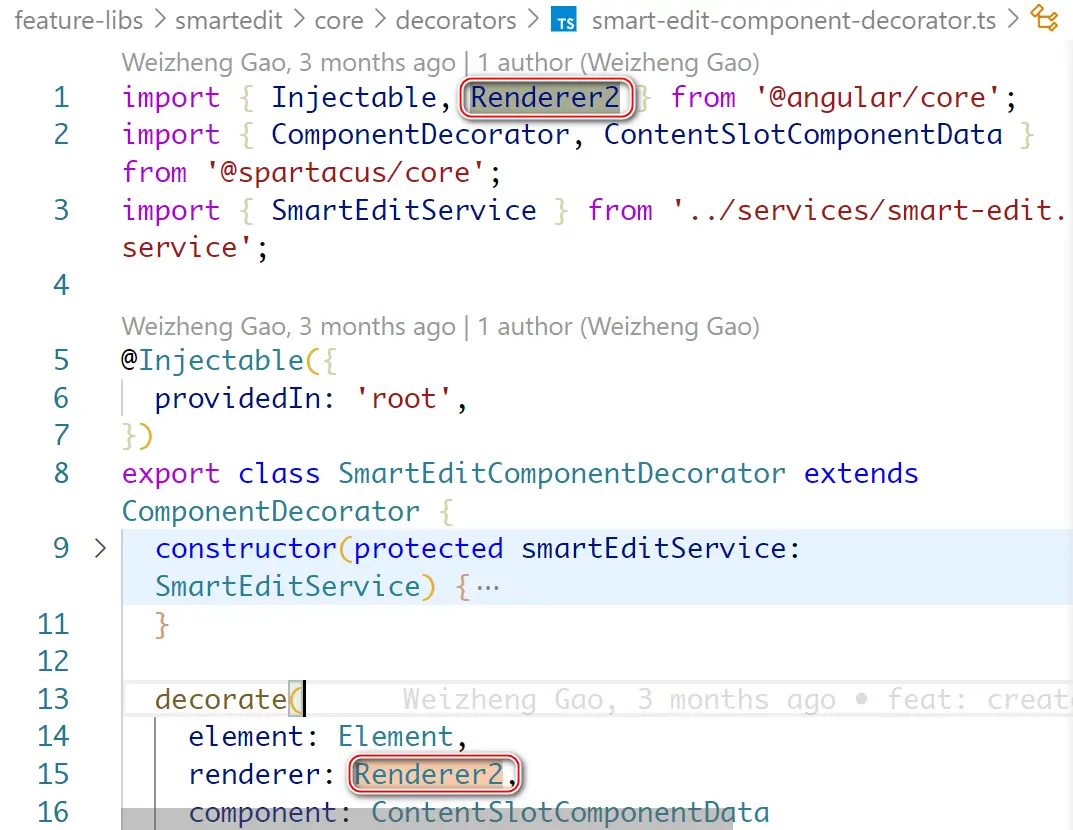1073x830 pixels.
Task: Click the highlighted Renderer2 in the import line
Action: coord(546,98)
